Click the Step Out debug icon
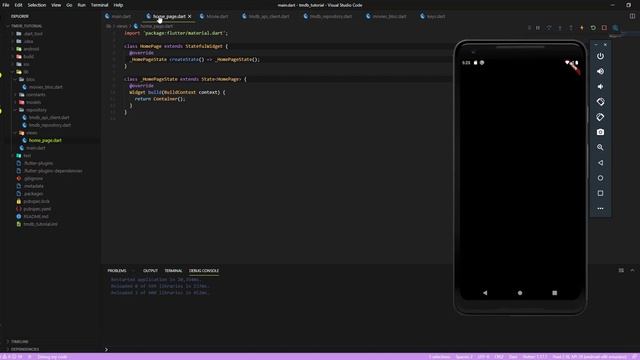The height and width of the screenshot is (360, 640). coord(571,28)
